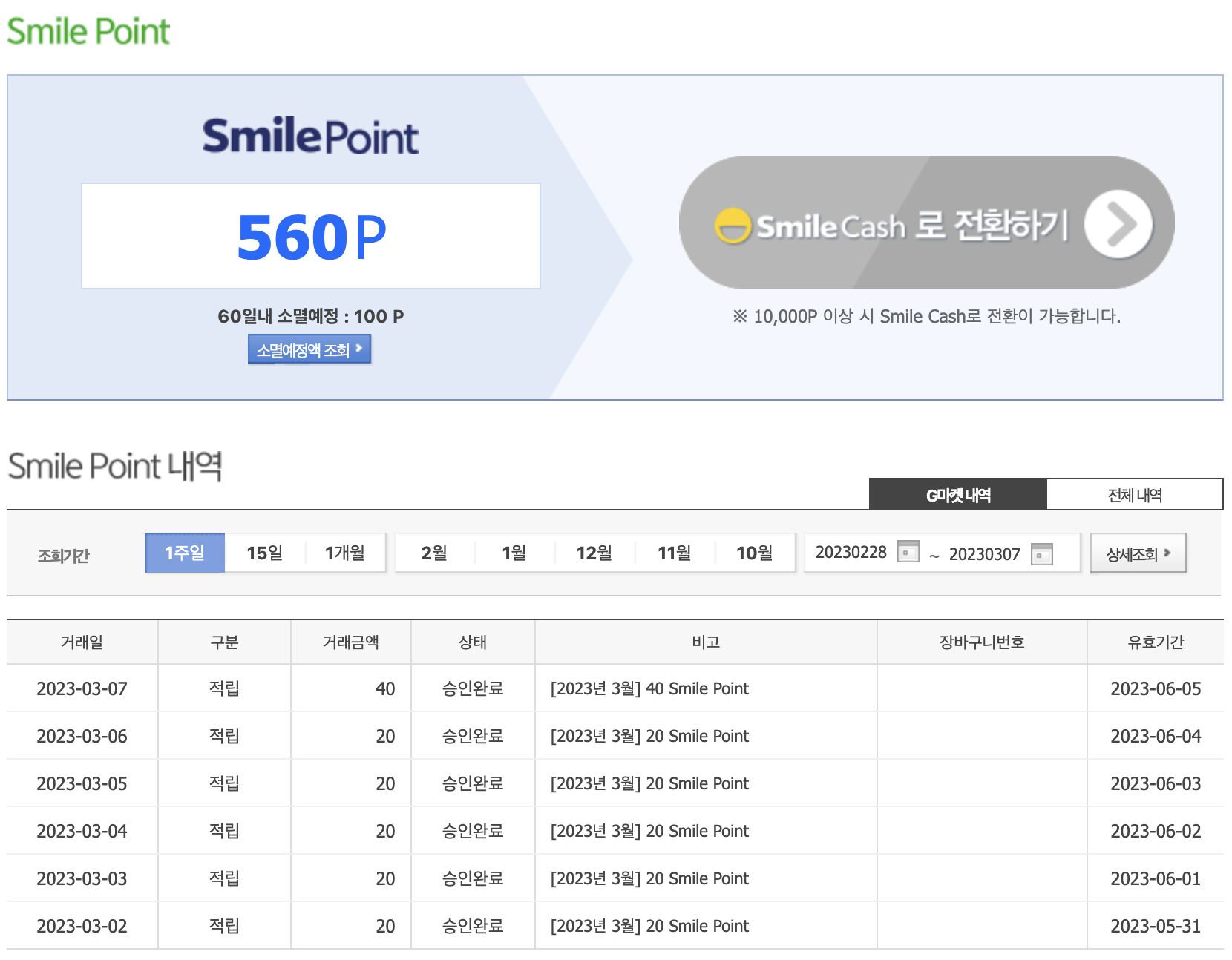Select transaction date 2023-03-07

coord(82,688)
